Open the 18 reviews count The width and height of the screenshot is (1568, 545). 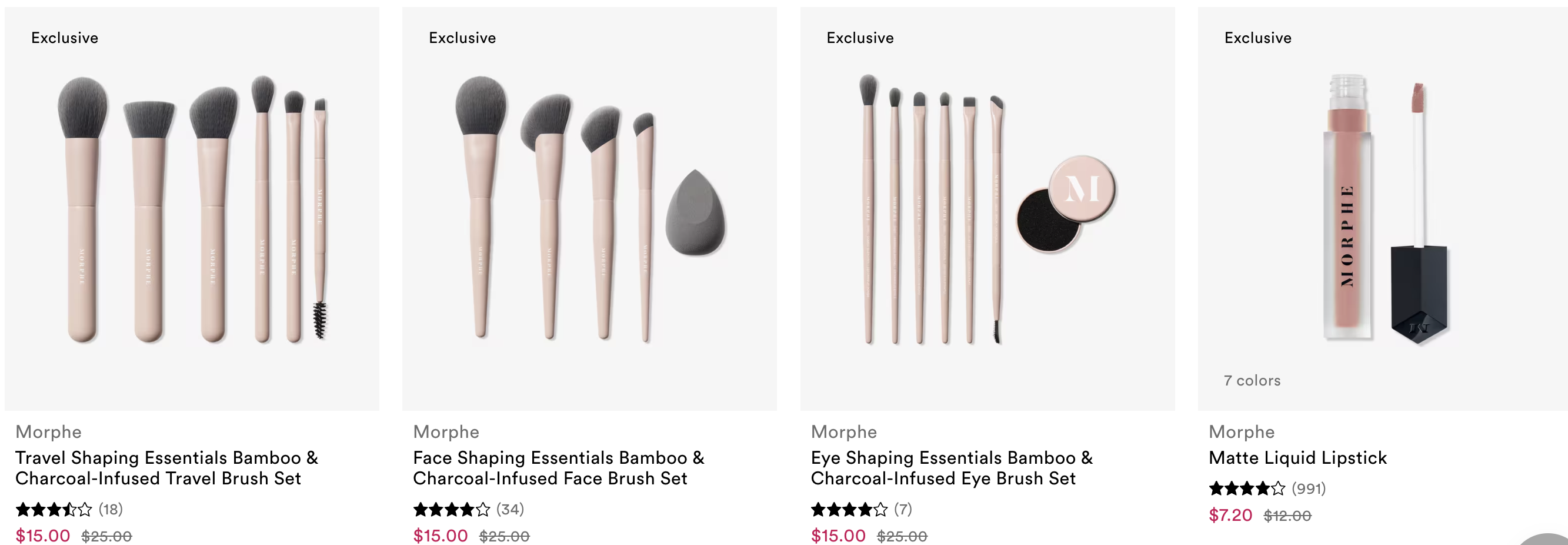(x=111, y=509)
